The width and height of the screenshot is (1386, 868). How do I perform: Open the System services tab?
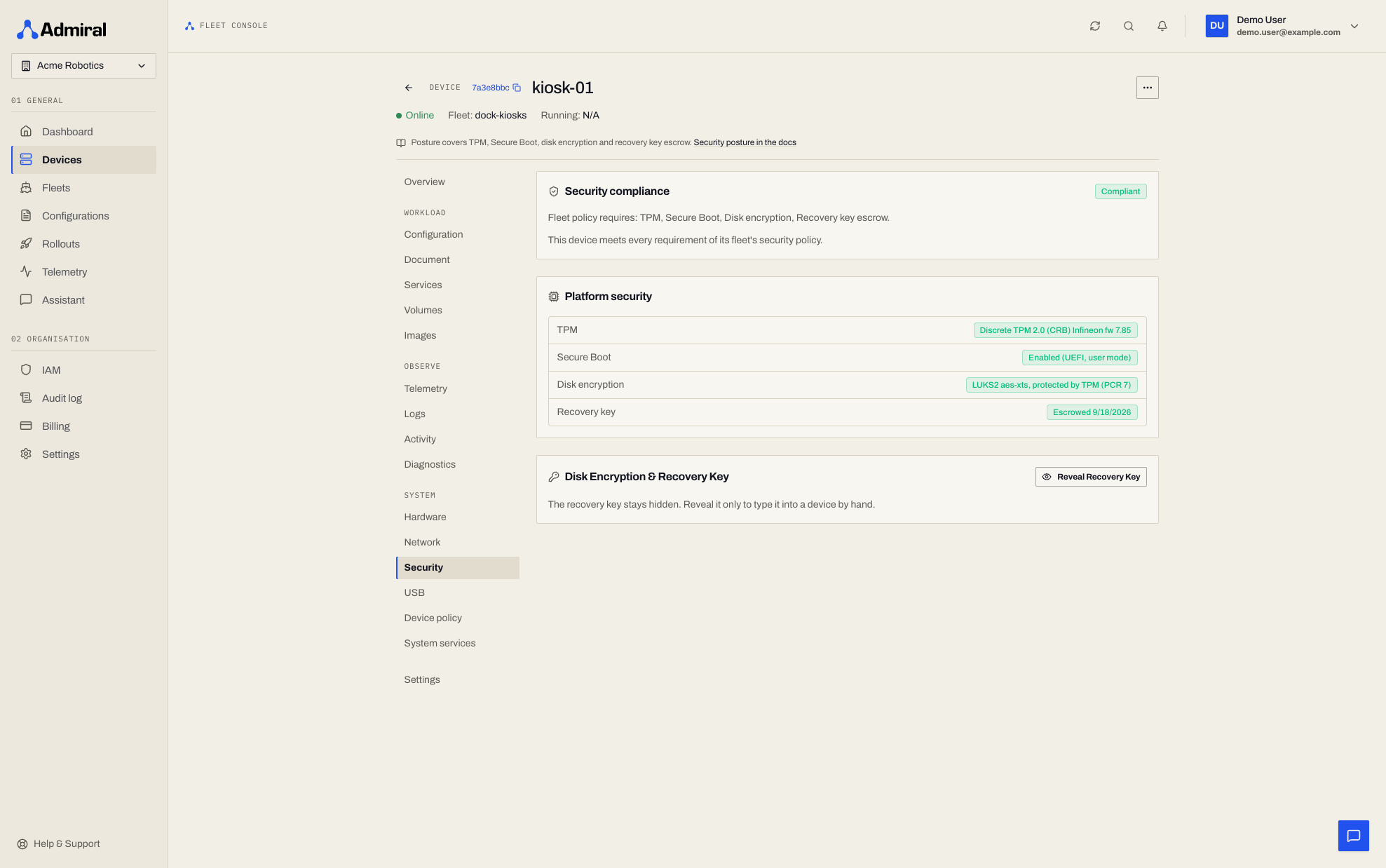click(457, 644)
